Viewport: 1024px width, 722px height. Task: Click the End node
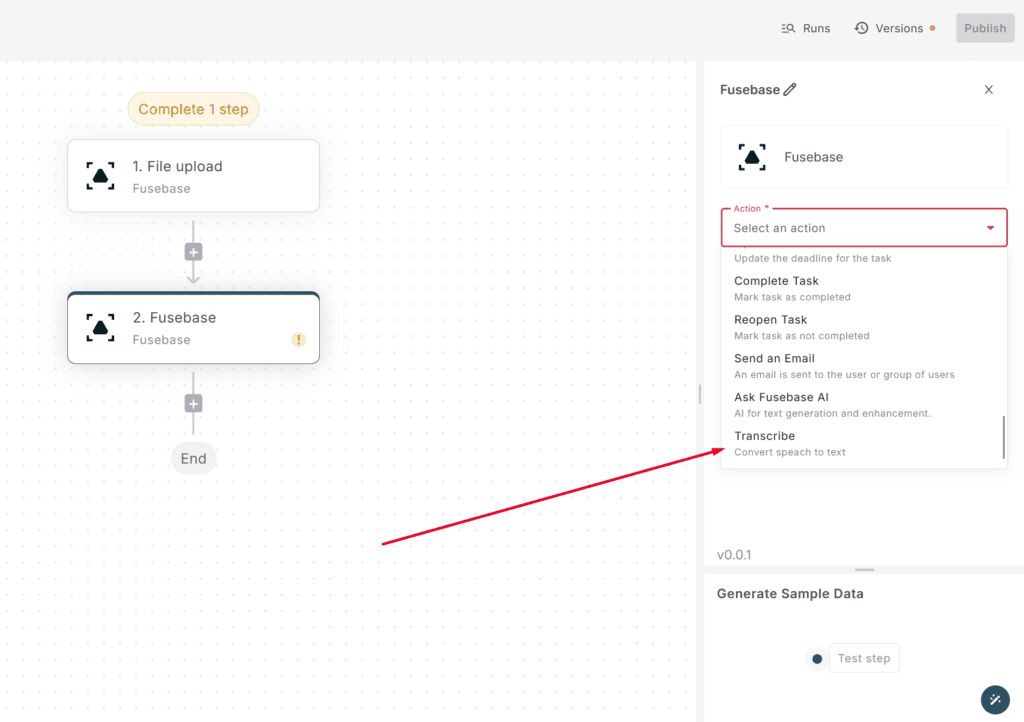(x=193, y=458)
